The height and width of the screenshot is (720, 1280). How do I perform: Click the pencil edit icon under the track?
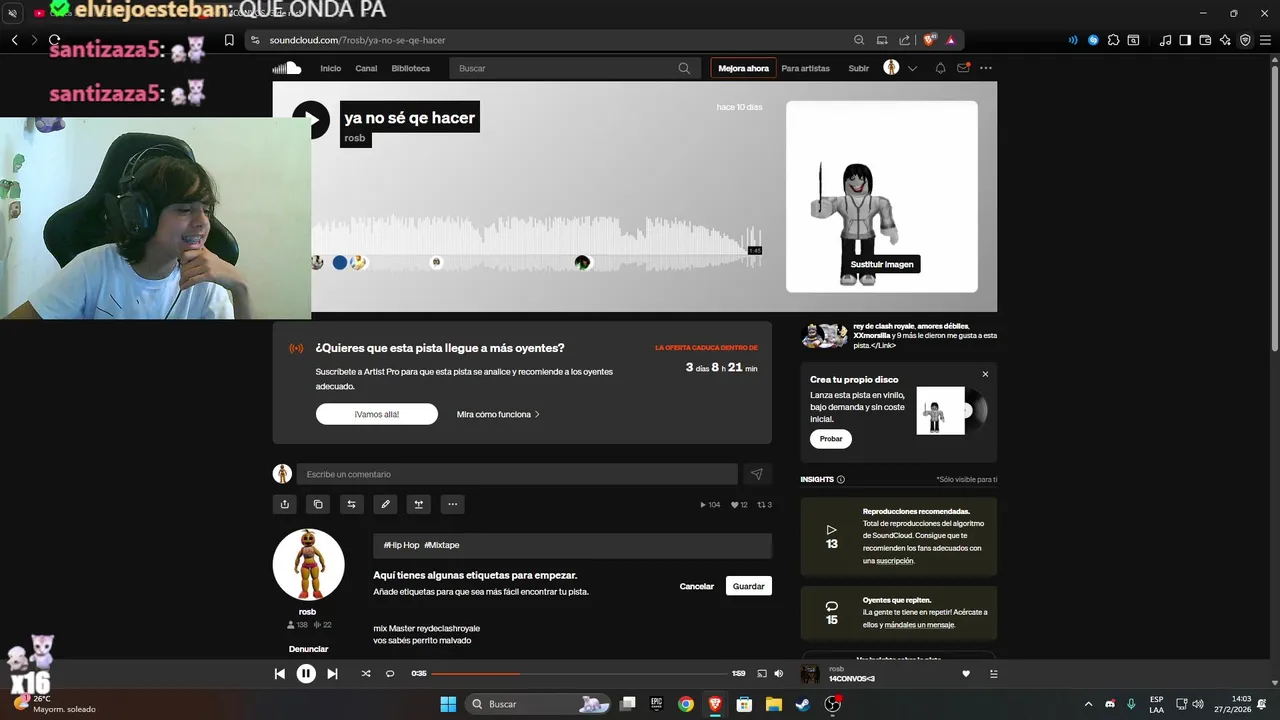click(x=385, y=504)
